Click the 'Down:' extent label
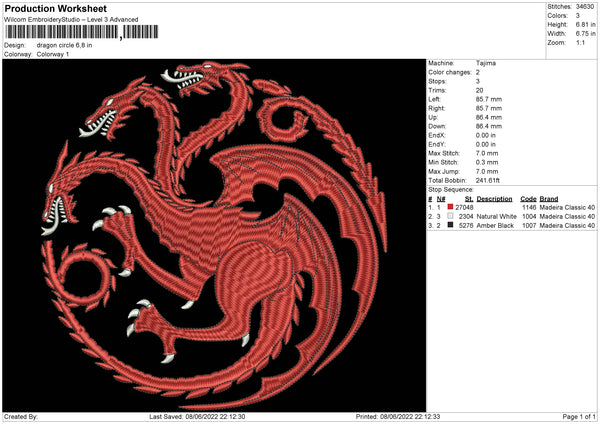Viewport: 600px width, 424px height. [x=437, y=126]
